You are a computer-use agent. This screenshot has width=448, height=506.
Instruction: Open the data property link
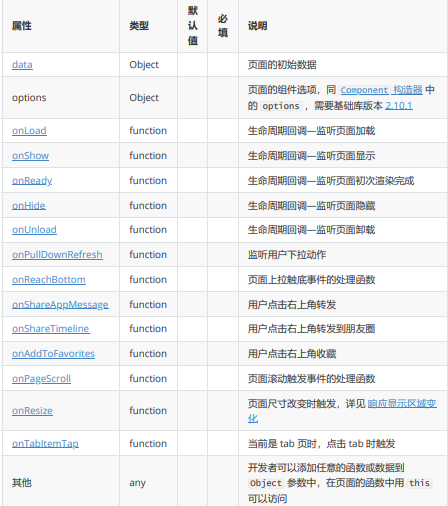[22, 64]
